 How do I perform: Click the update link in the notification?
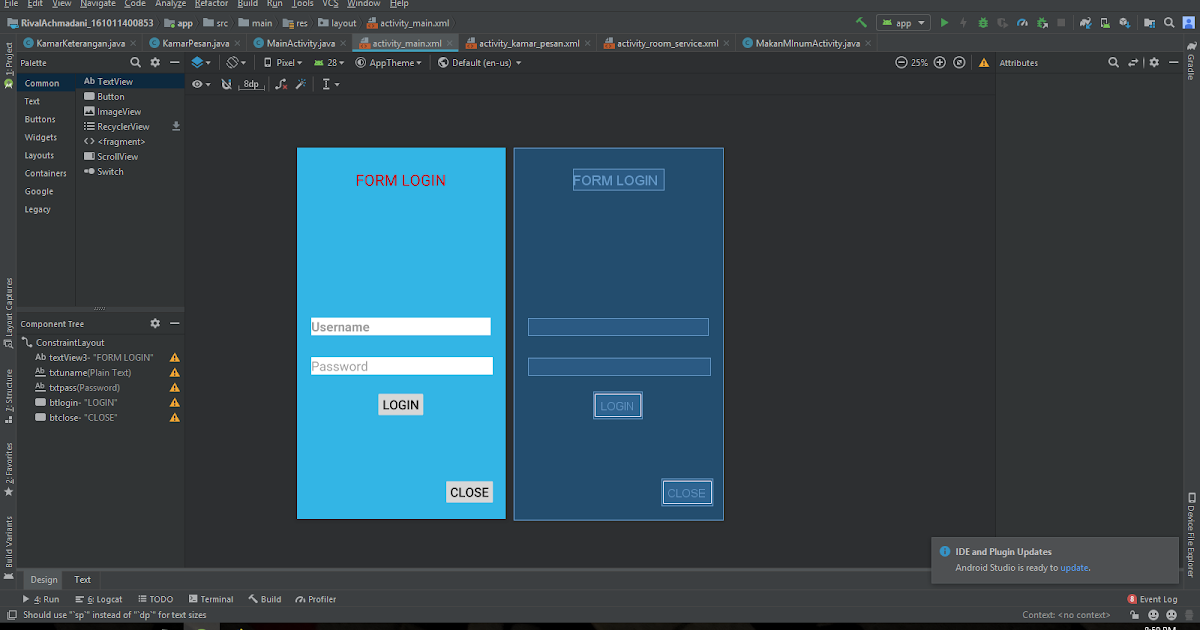coord(1074,567)
